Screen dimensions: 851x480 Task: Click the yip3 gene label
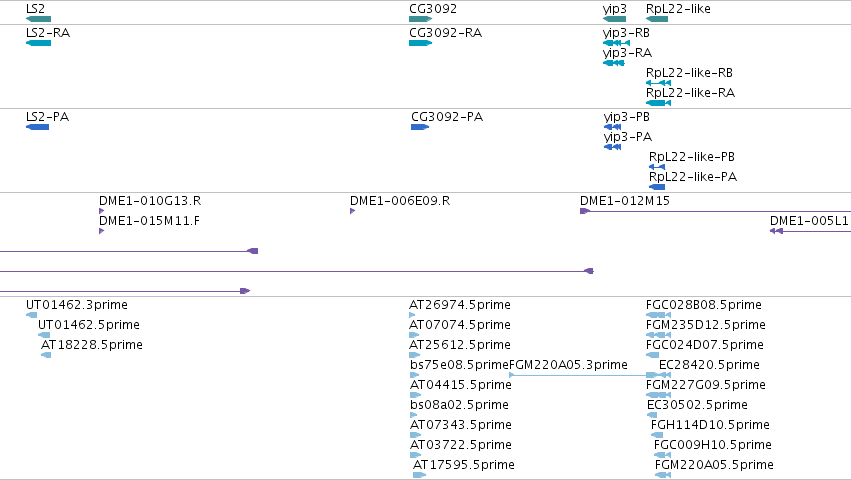click(614, 9)
